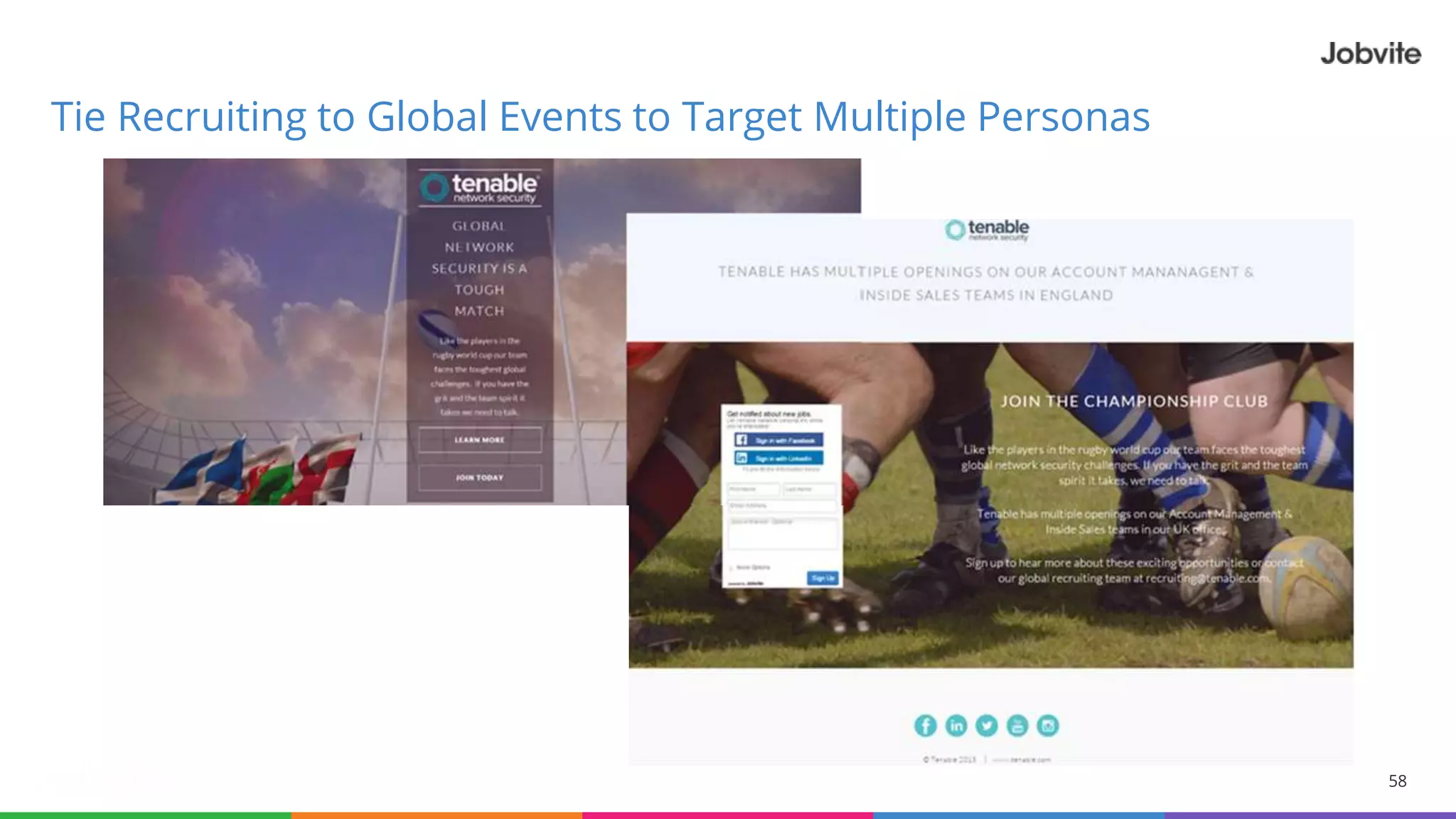
Task: Click the Email Address field
Action: tap(782, 505)
